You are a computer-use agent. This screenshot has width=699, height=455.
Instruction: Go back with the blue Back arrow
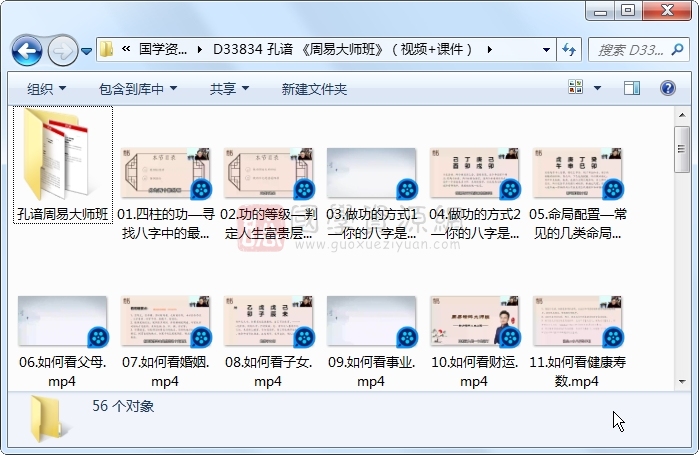pos(27,50)
